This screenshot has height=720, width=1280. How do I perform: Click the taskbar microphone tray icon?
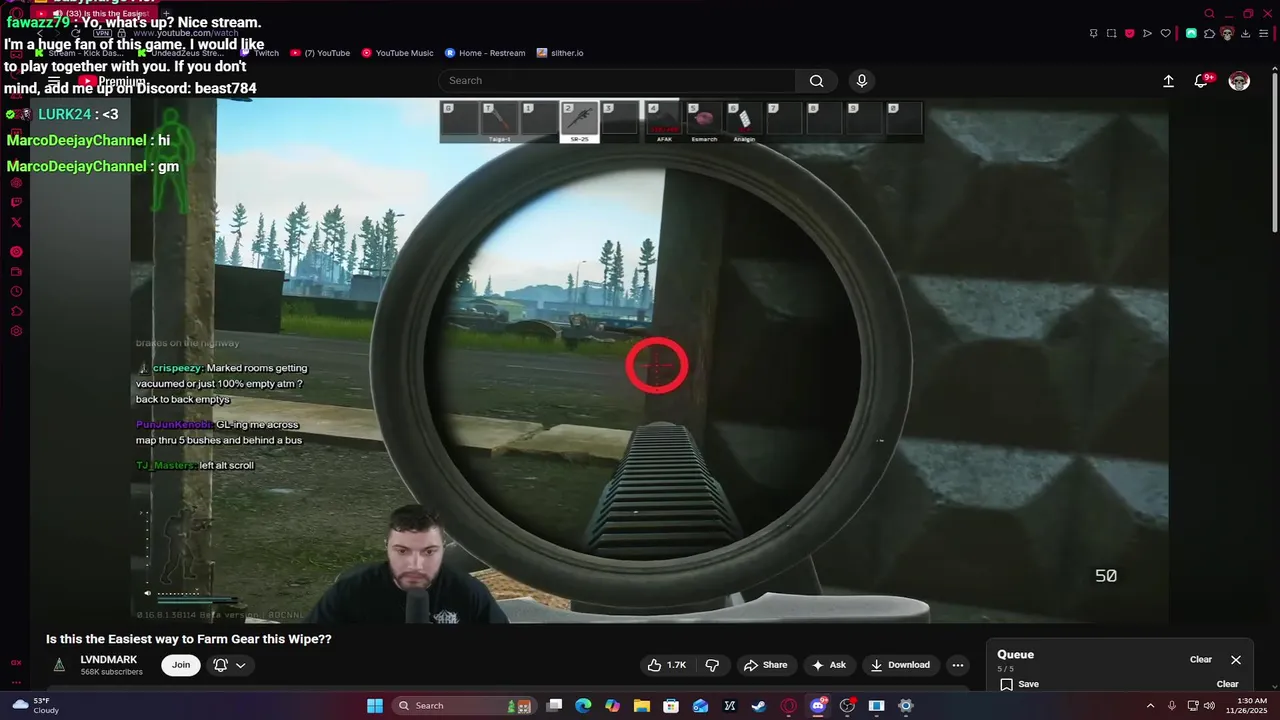pos(1171,706)
